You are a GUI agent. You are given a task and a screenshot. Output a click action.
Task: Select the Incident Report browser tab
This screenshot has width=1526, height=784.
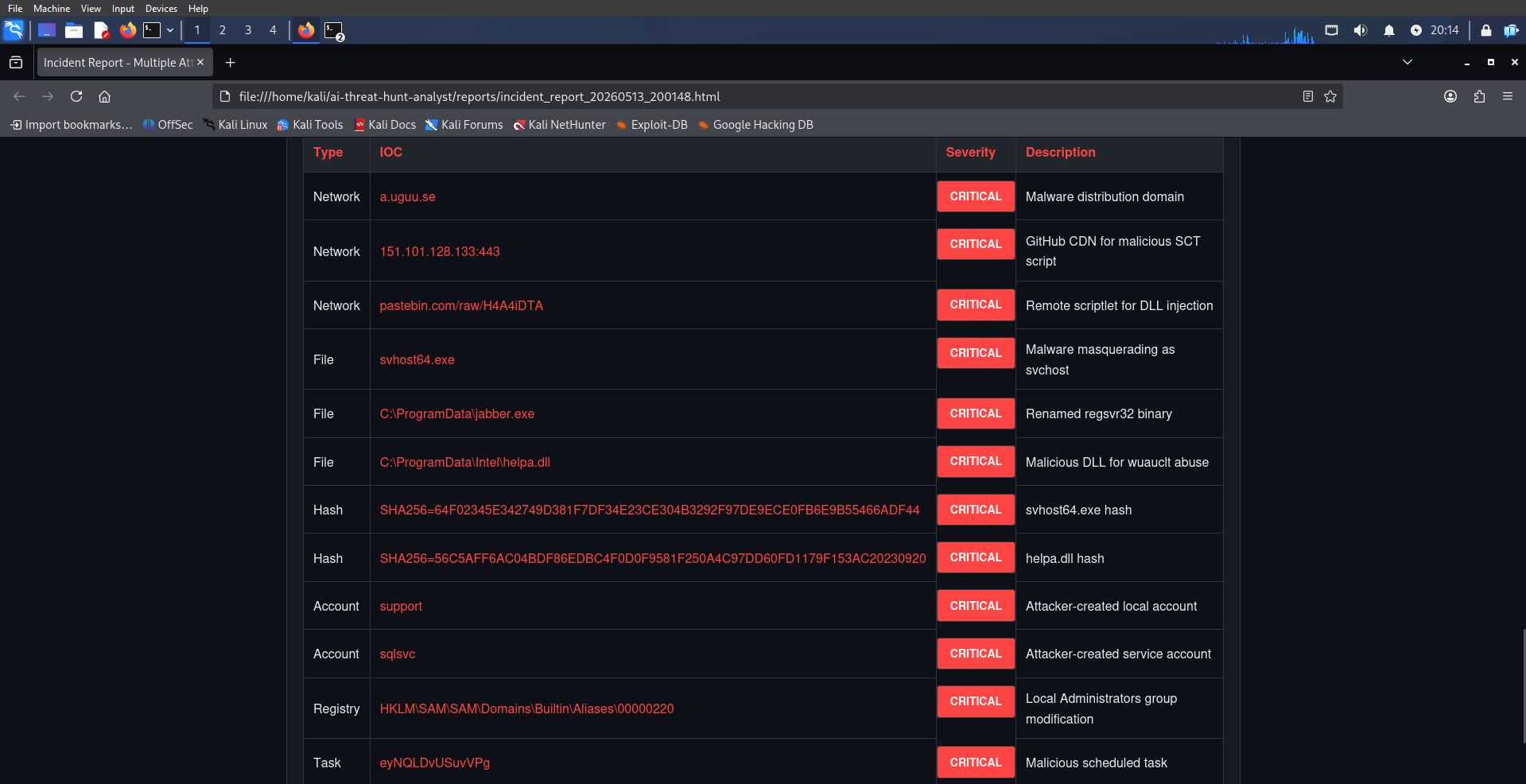pyautogui.click(x=118, y=62)
